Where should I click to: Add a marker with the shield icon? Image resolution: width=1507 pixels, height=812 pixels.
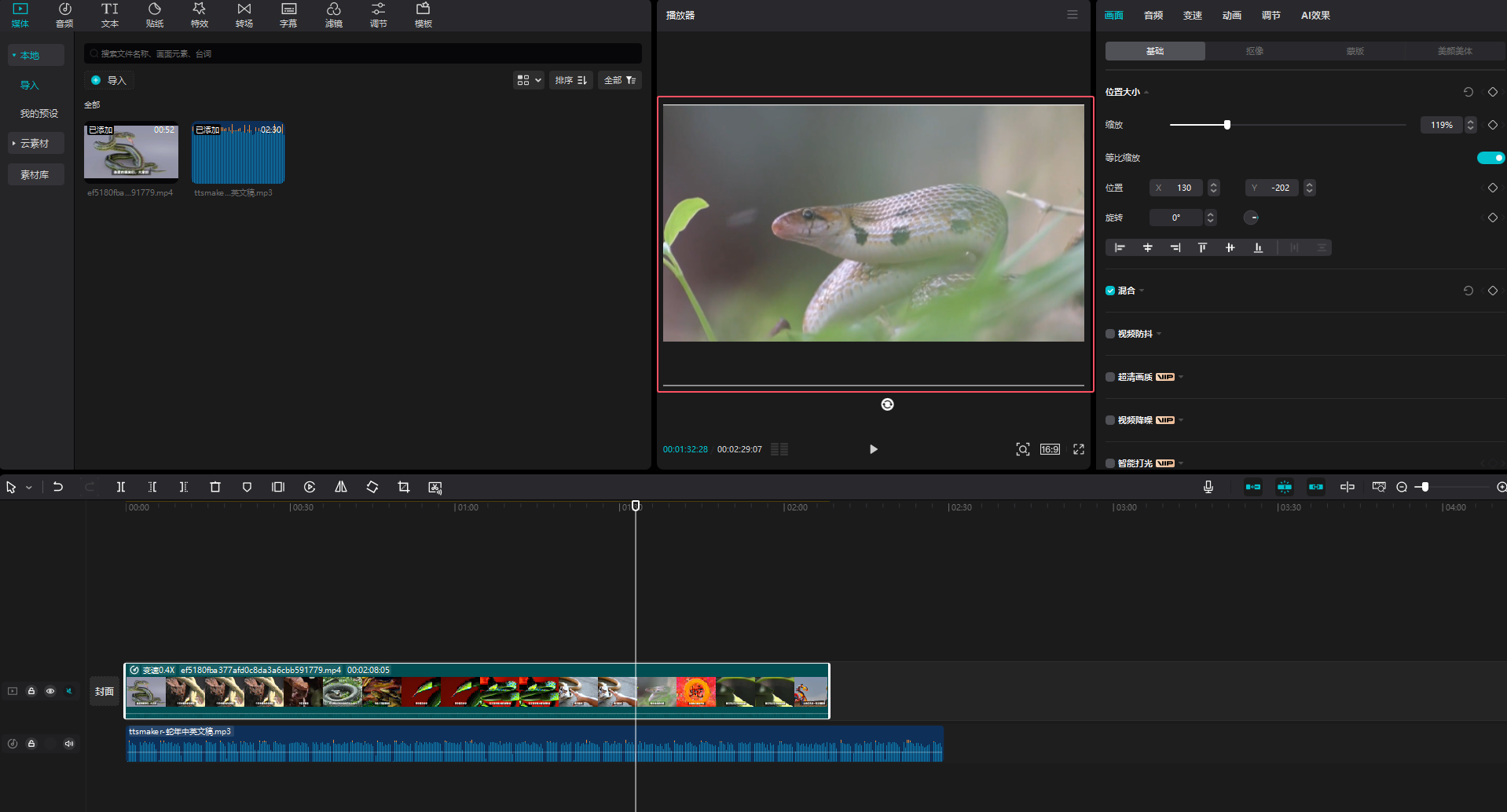247,487
